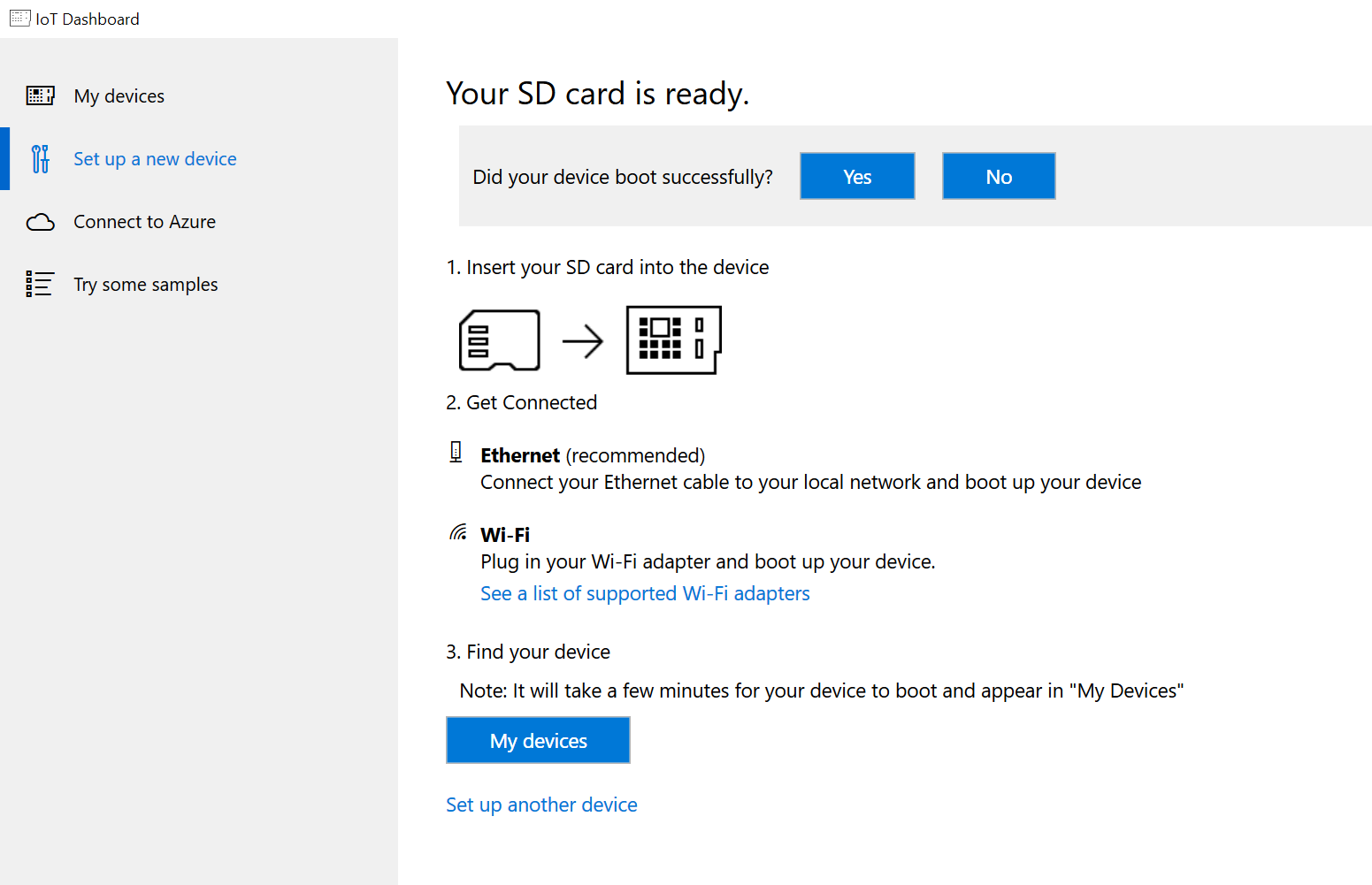Click the My devices board icon in sidebar

[40, 95]
